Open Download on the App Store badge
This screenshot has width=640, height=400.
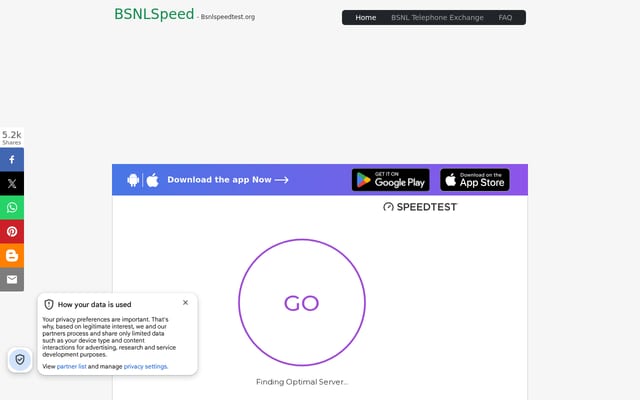coord(475,180)
